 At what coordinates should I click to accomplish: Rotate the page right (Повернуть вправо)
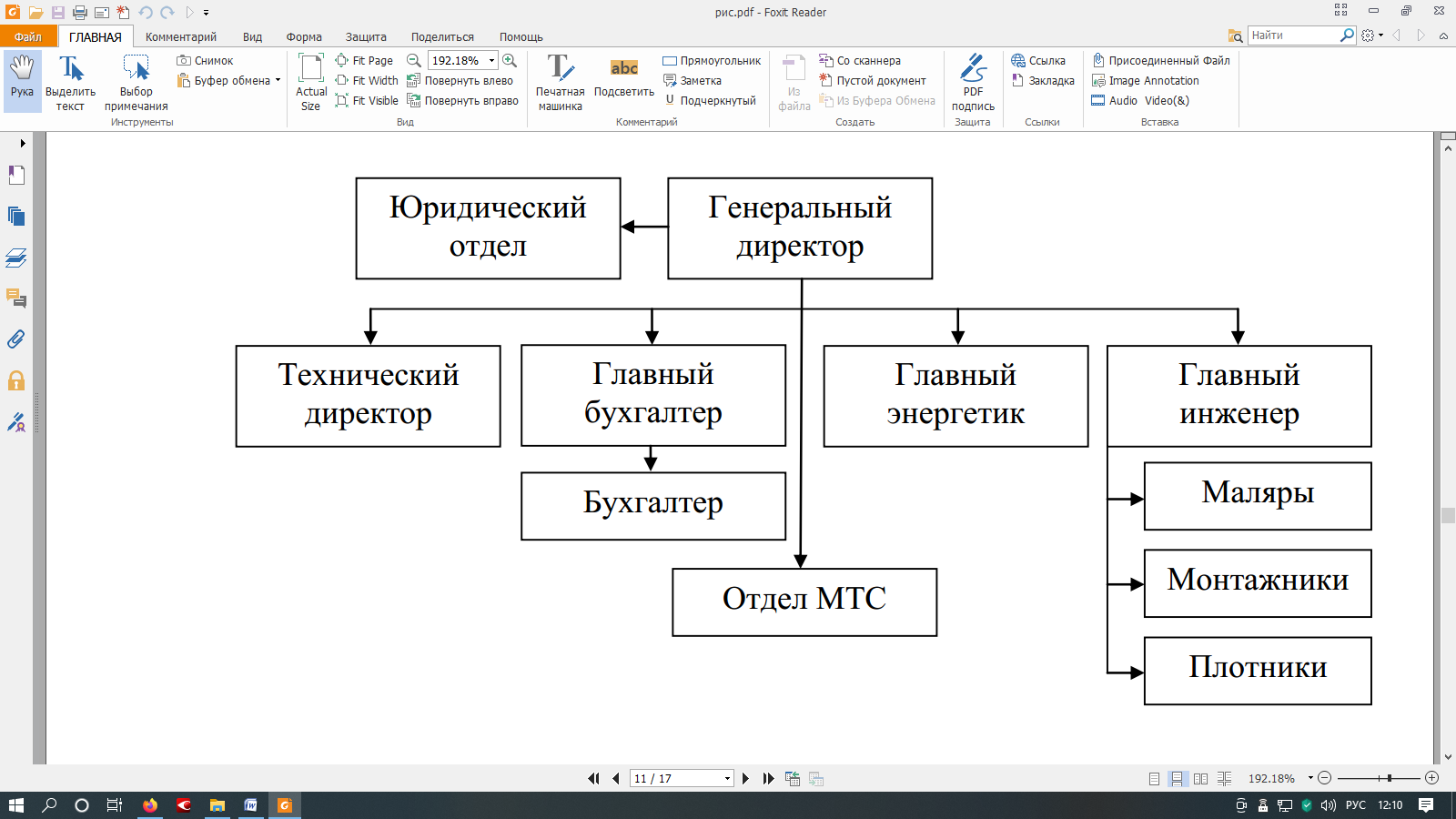(x=463, y=101)
